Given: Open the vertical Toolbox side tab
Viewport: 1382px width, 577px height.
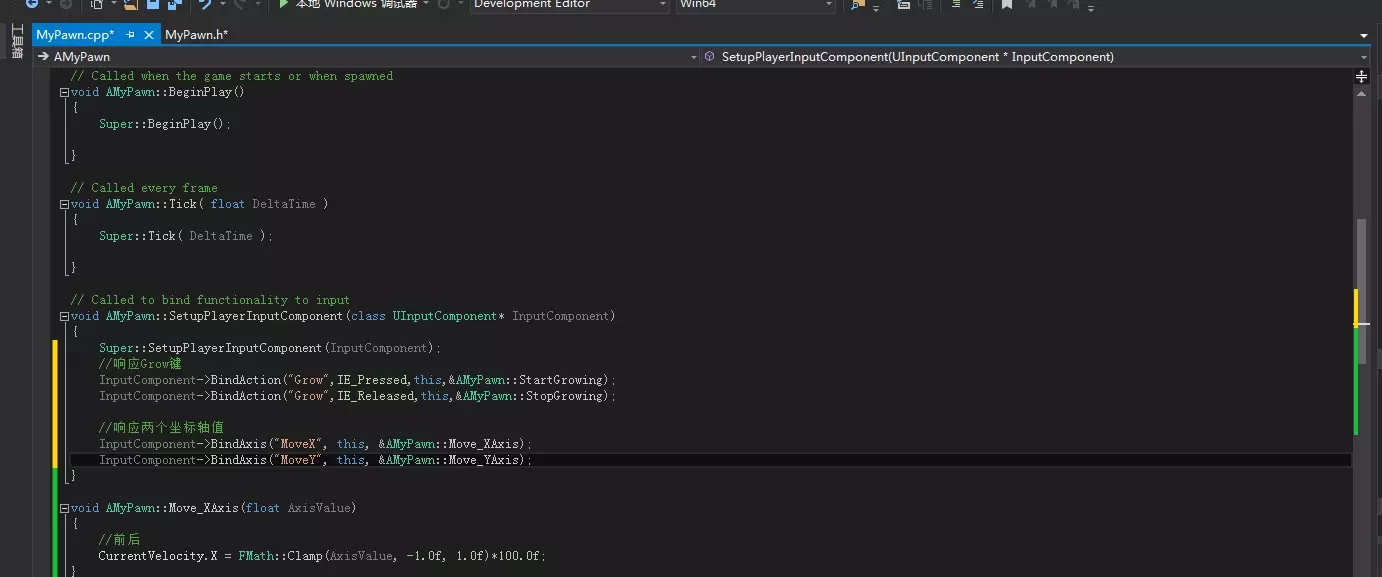Looking at the screenshot, I should click(x=16, y=42).
